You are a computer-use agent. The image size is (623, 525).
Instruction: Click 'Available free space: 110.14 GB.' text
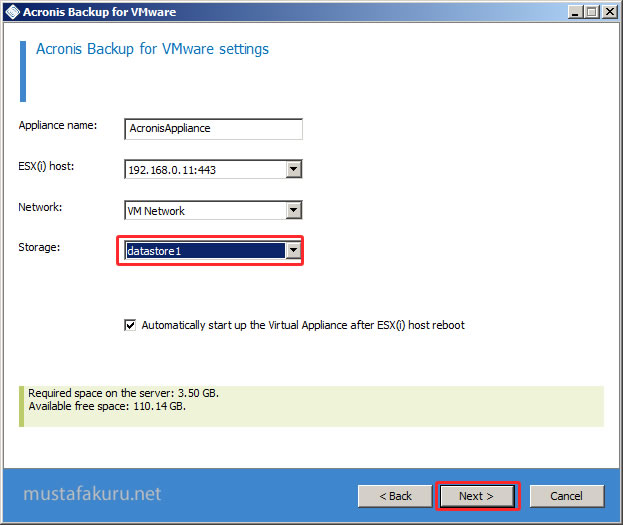pos(107,406)
